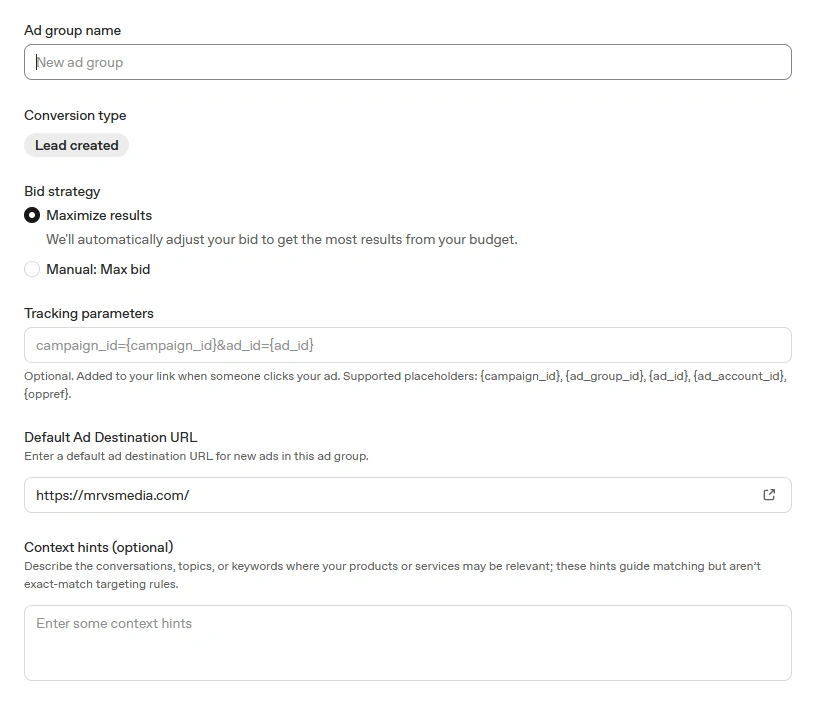The width and height of the screenshot is (817, 718).
Task: Click the 'Tracking parameters' label
Action: click(89, 313)
